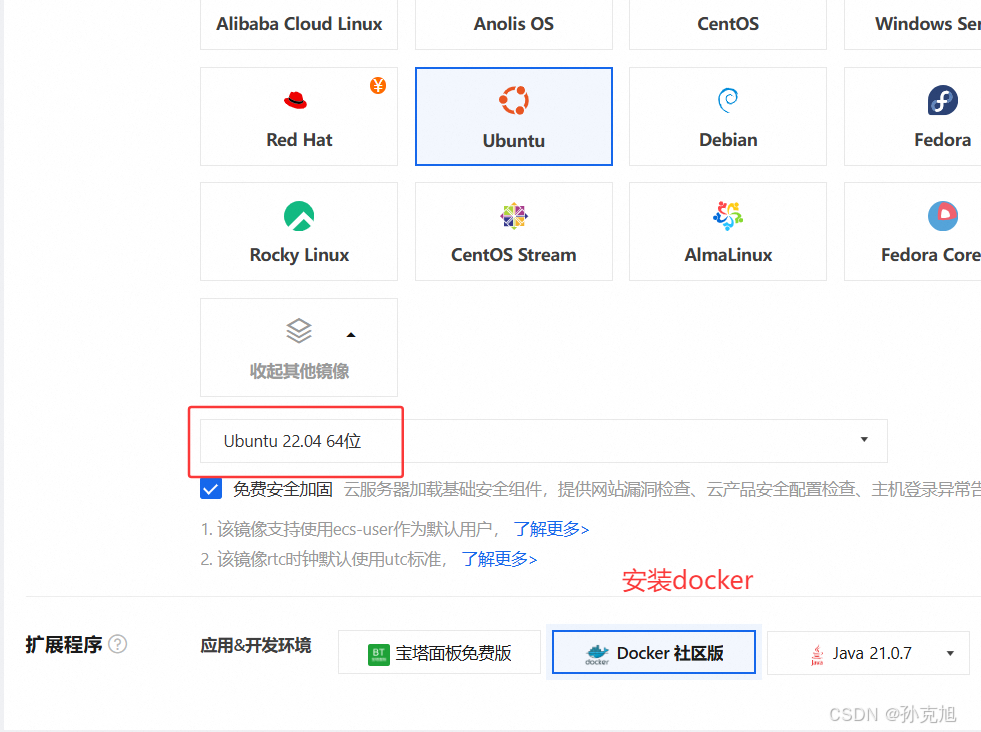Click the 收起其他镜像 label

(x=299, y=371)
